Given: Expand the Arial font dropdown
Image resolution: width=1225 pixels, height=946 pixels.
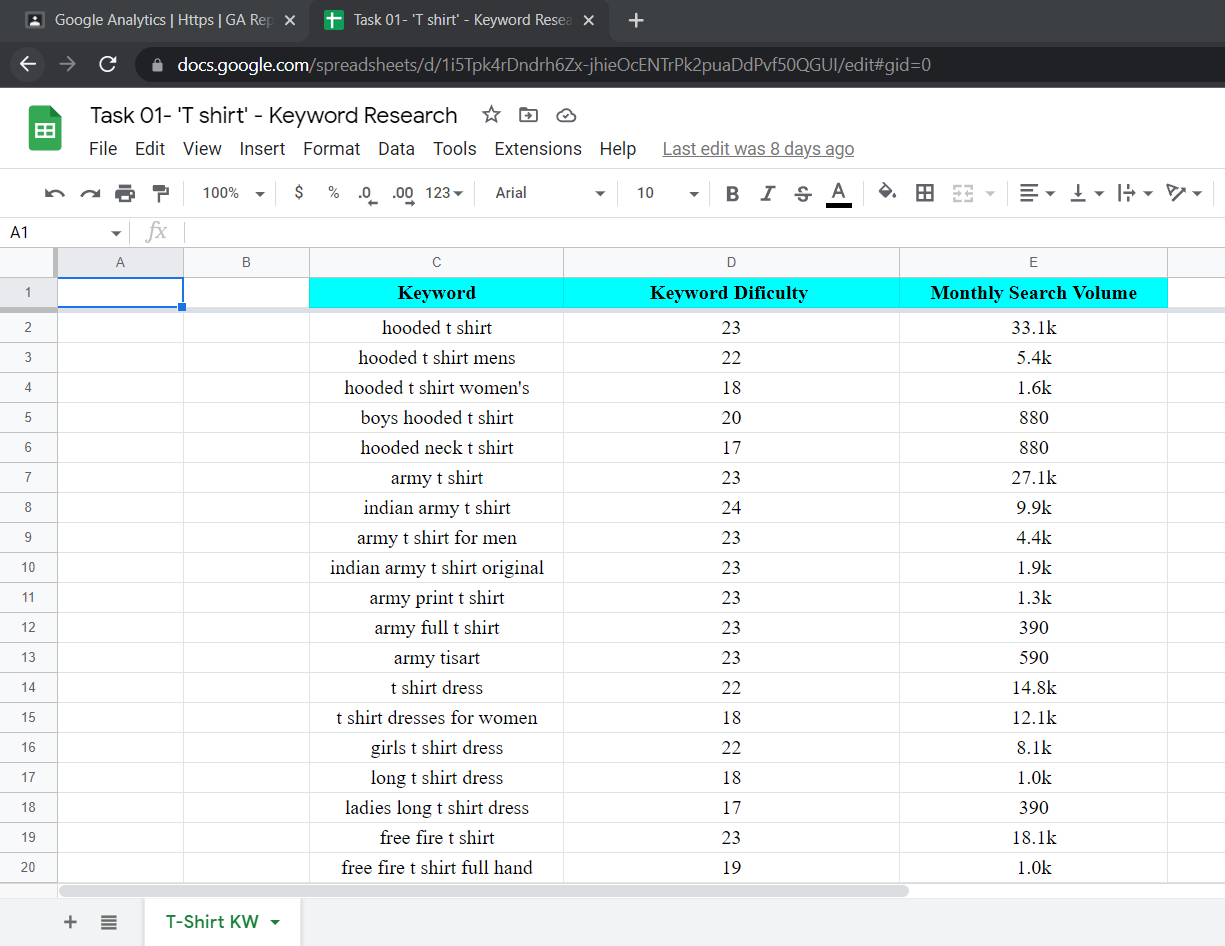Looking at the screenshot, I should coord(550,193).
